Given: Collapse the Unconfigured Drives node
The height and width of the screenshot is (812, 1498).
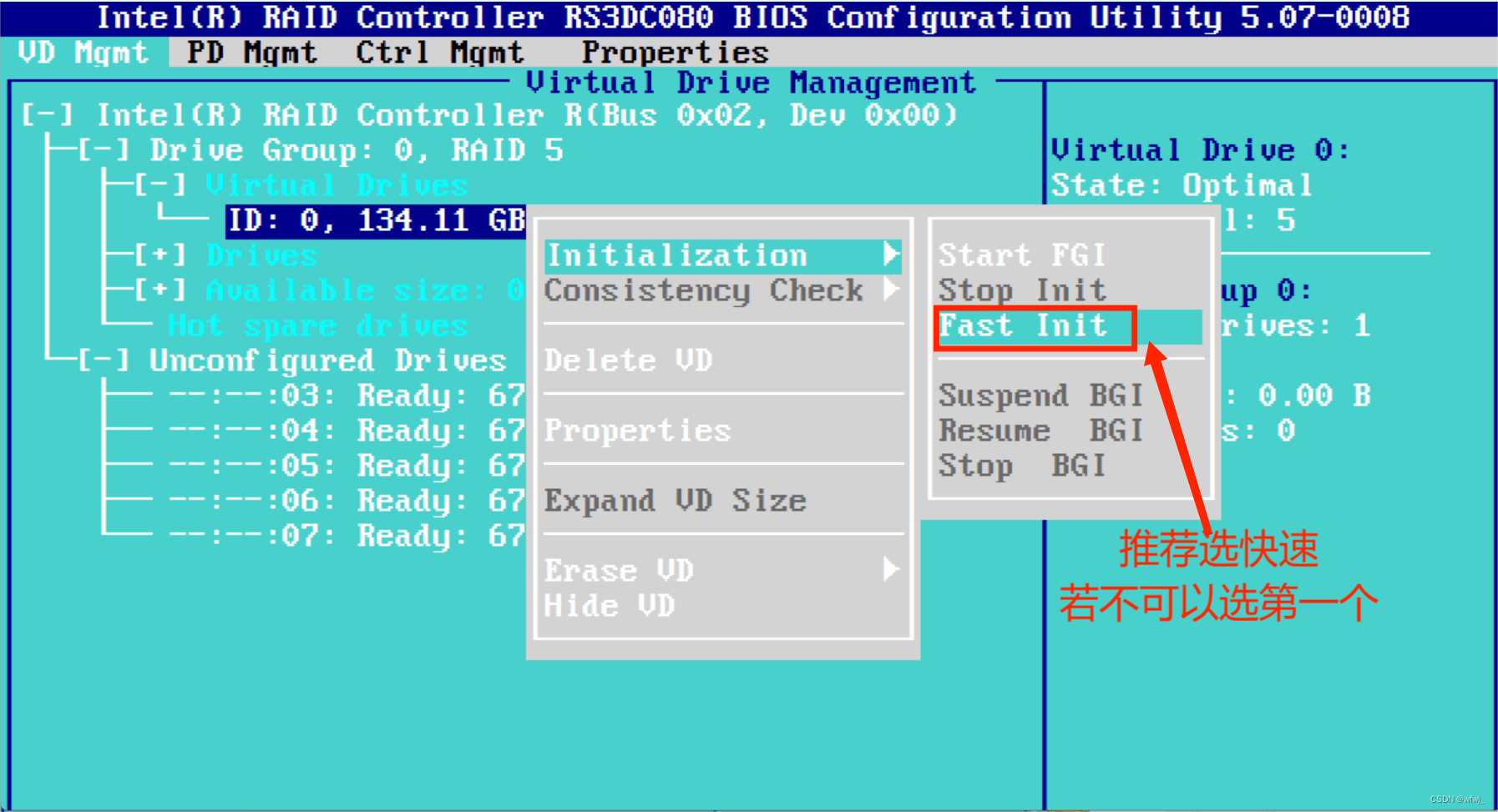Looking at the screenshot, I should coord(104,361).
